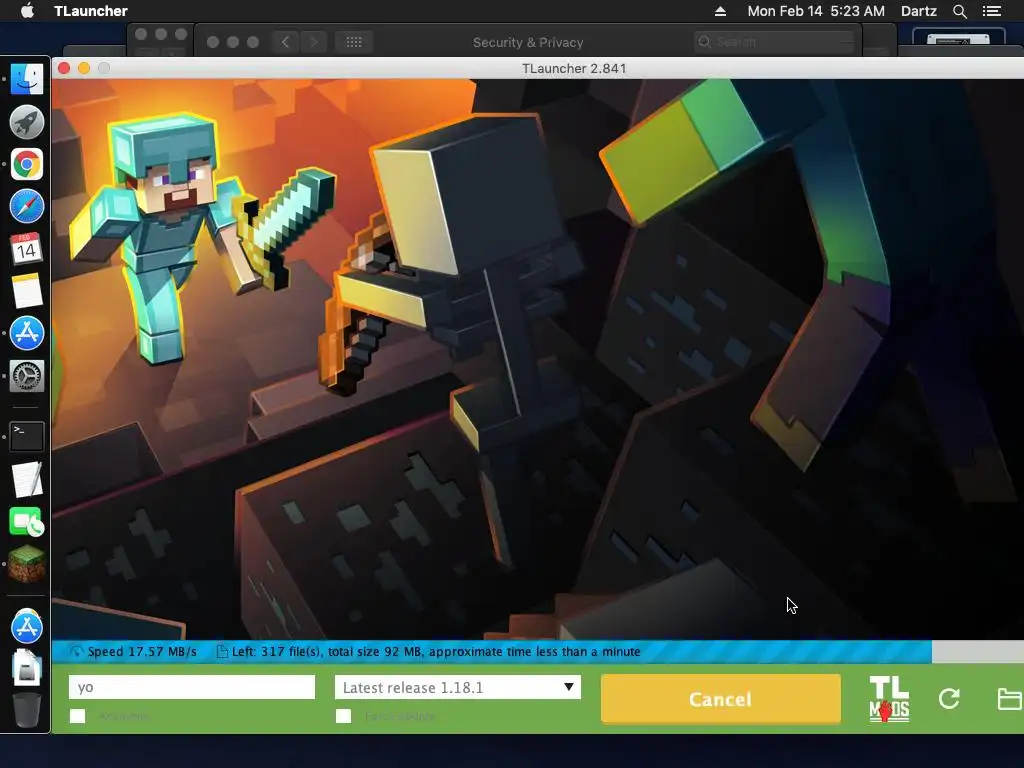Click the username field containing yo

pyautogui.click(x=192, y=687)
